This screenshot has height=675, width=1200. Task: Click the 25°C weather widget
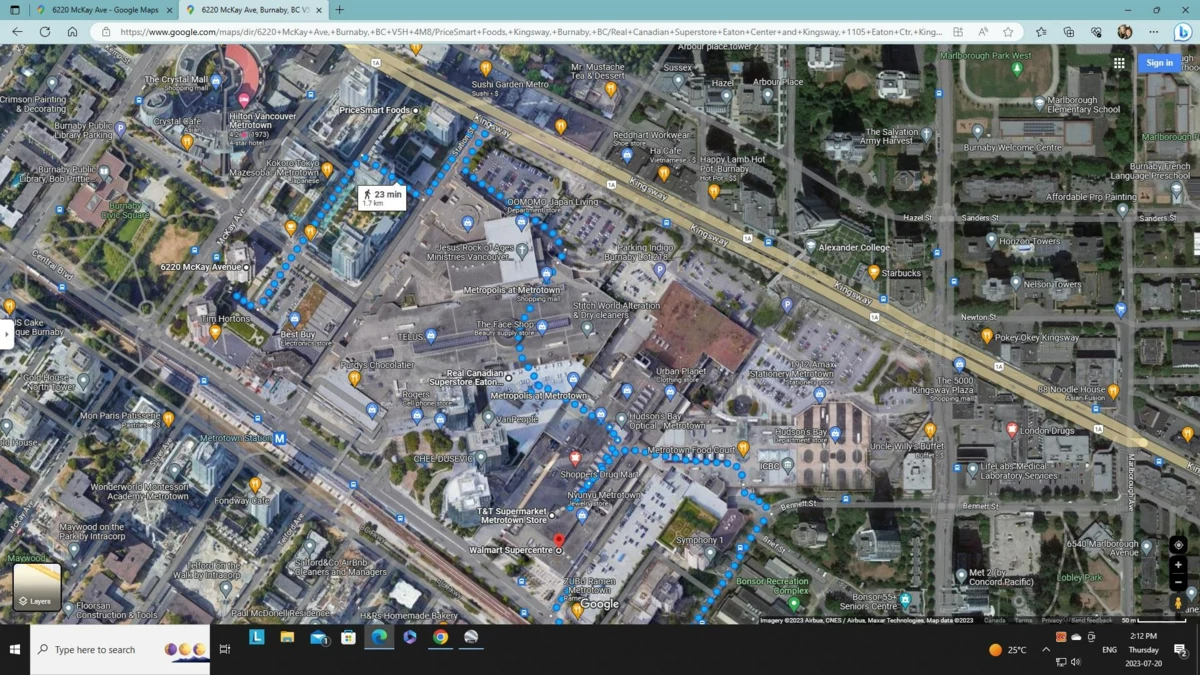pos(1007,650)
